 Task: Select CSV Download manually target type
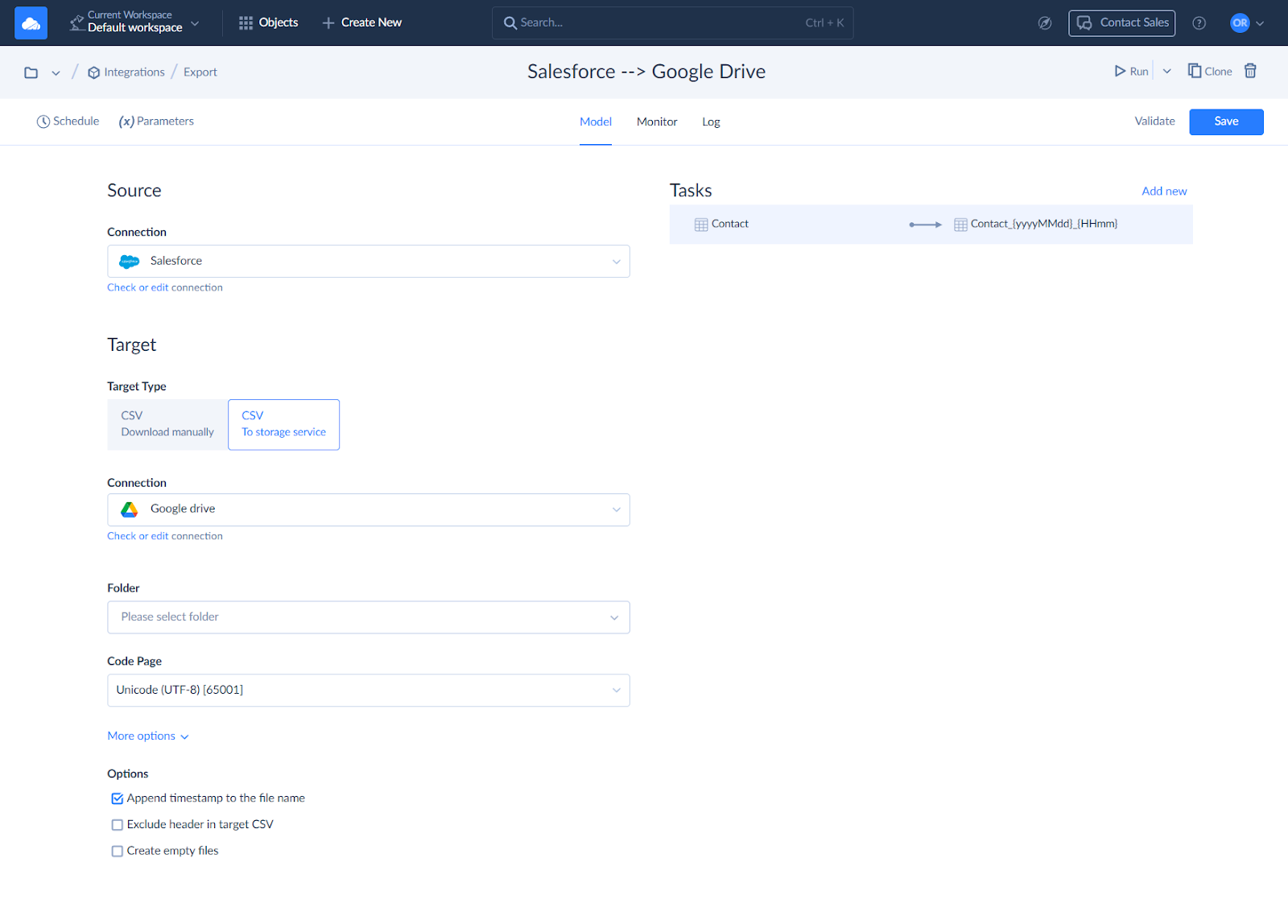pyautogui.click(x=167, y=424)
